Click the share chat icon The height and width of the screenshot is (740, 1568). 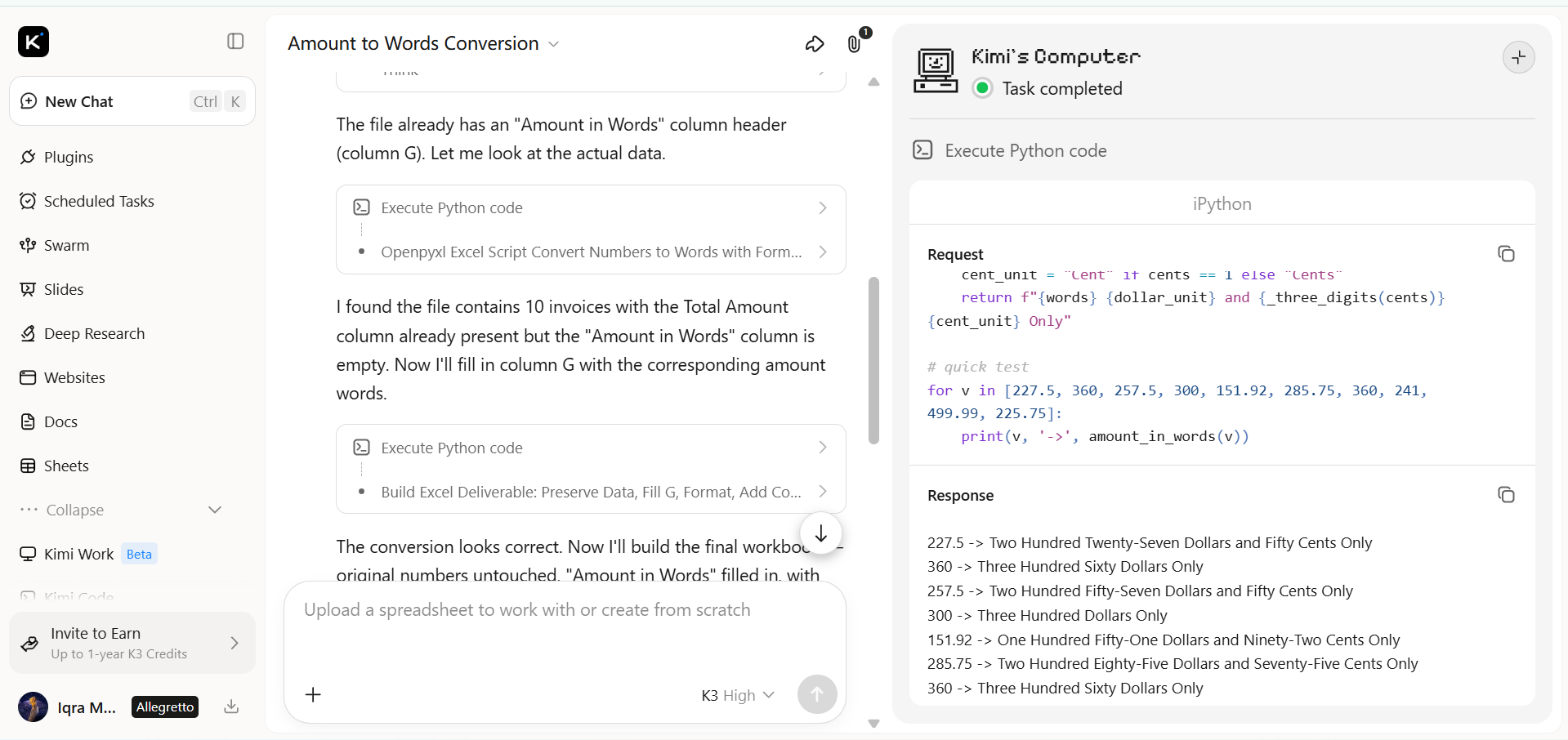pyautogui.click(x=815, y=44)
